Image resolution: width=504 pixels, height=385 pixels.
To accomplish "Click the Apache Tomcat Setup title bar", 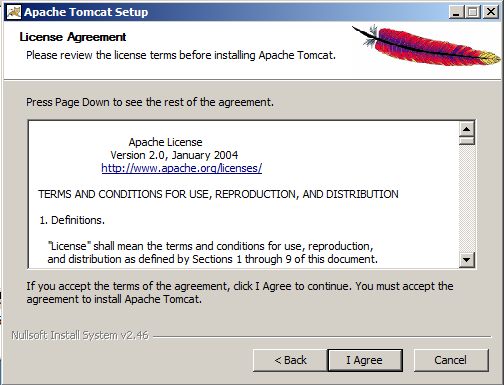I will 233,12.
